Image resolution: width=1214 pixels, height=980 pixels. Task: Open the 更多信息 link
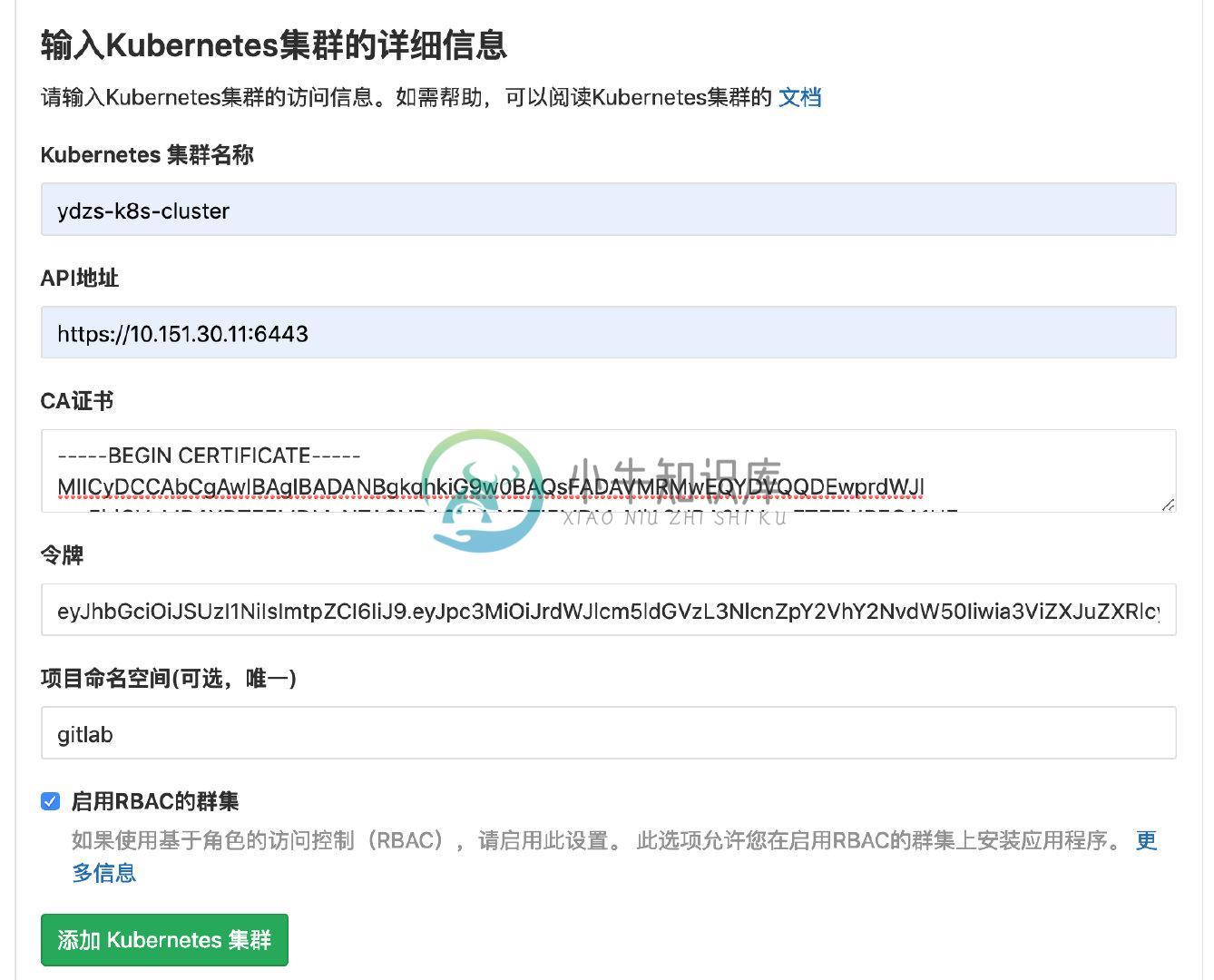1147,841
